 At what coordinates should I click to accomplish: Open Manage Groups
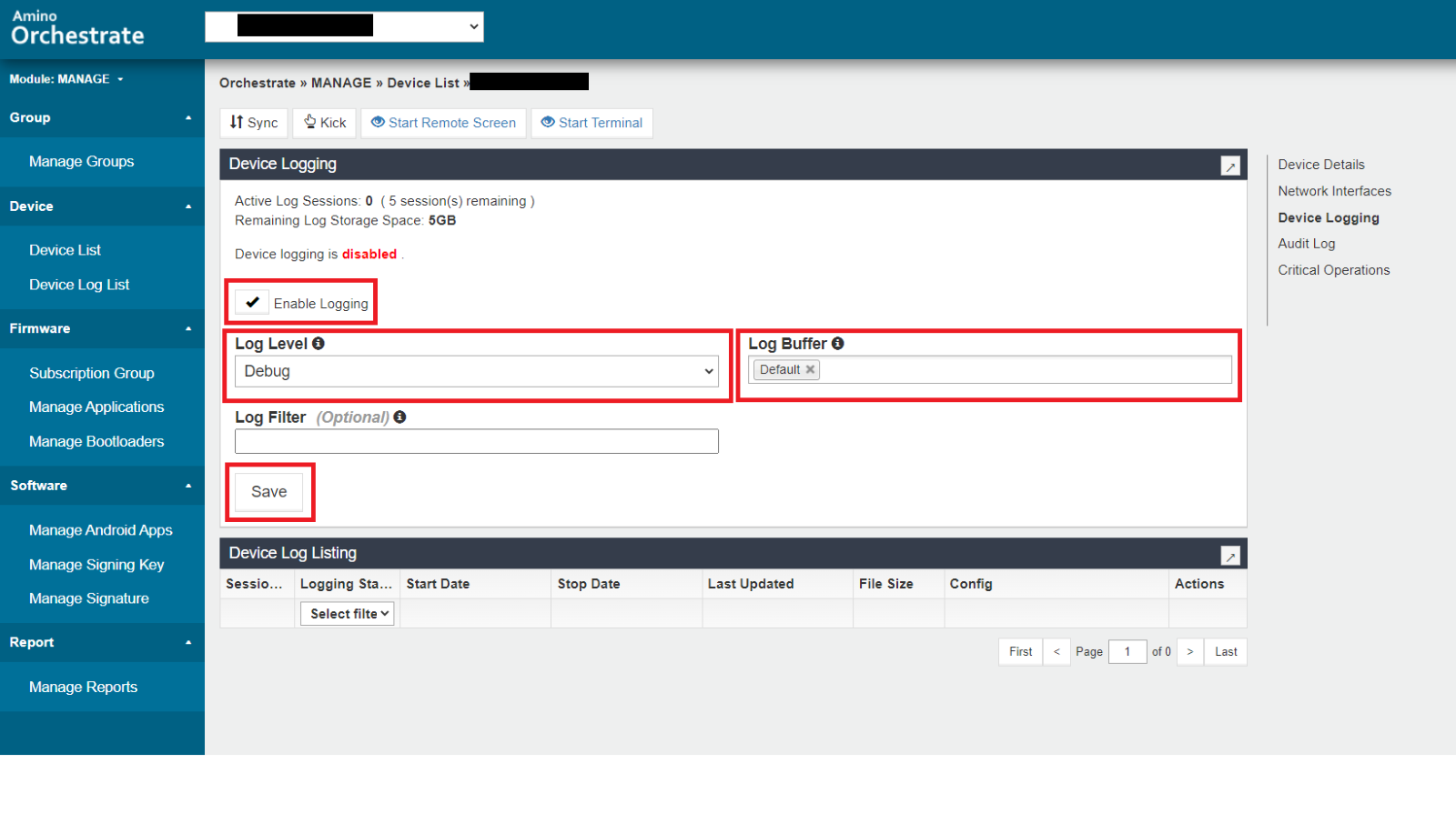click(x=81, y=161)
